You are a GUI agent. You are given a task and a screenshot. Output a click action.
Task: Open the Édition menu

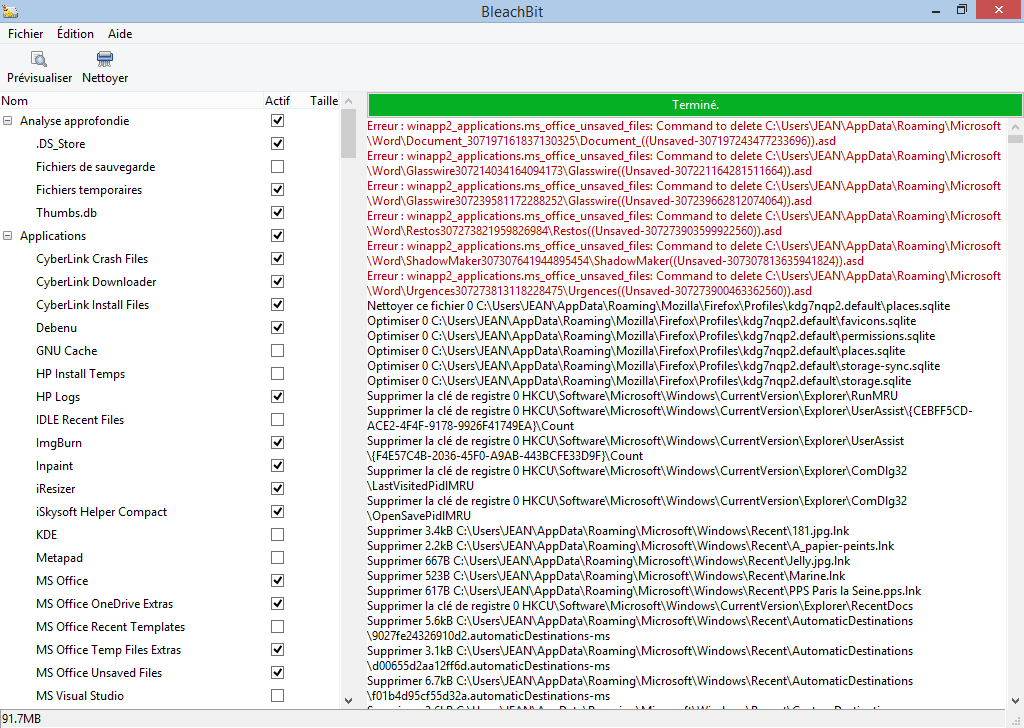click(75, 33)
